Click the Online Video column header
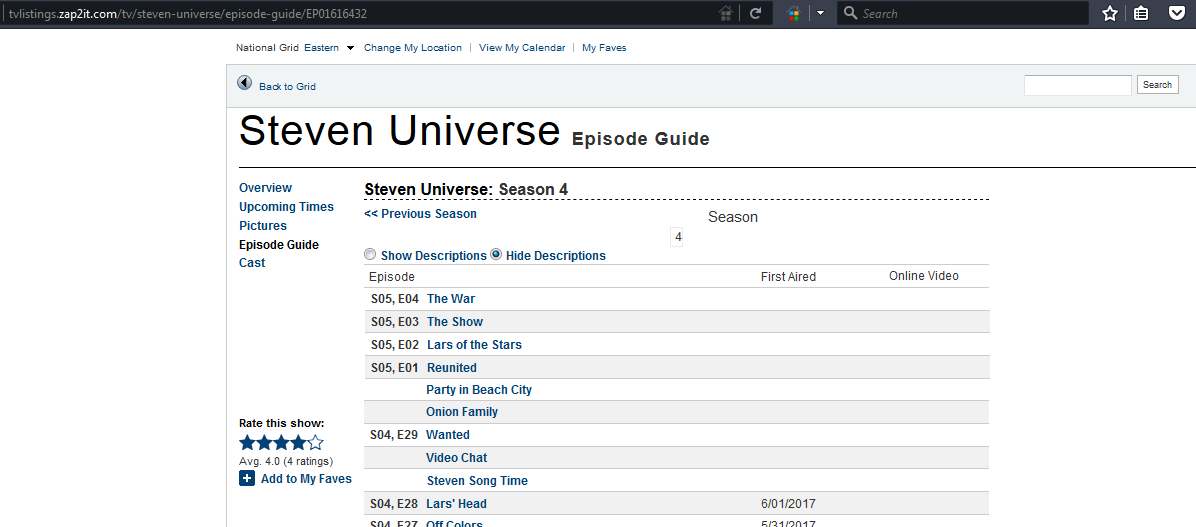The width and height of the screenshot is (1196, 527). coord(924,276)
